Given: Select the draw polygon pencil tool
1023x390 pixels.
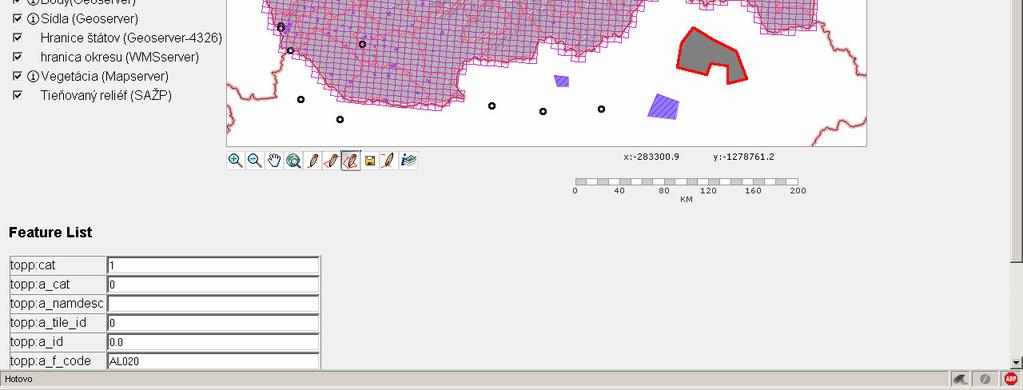Looking at the screenshot, I should tap(351, 160).
